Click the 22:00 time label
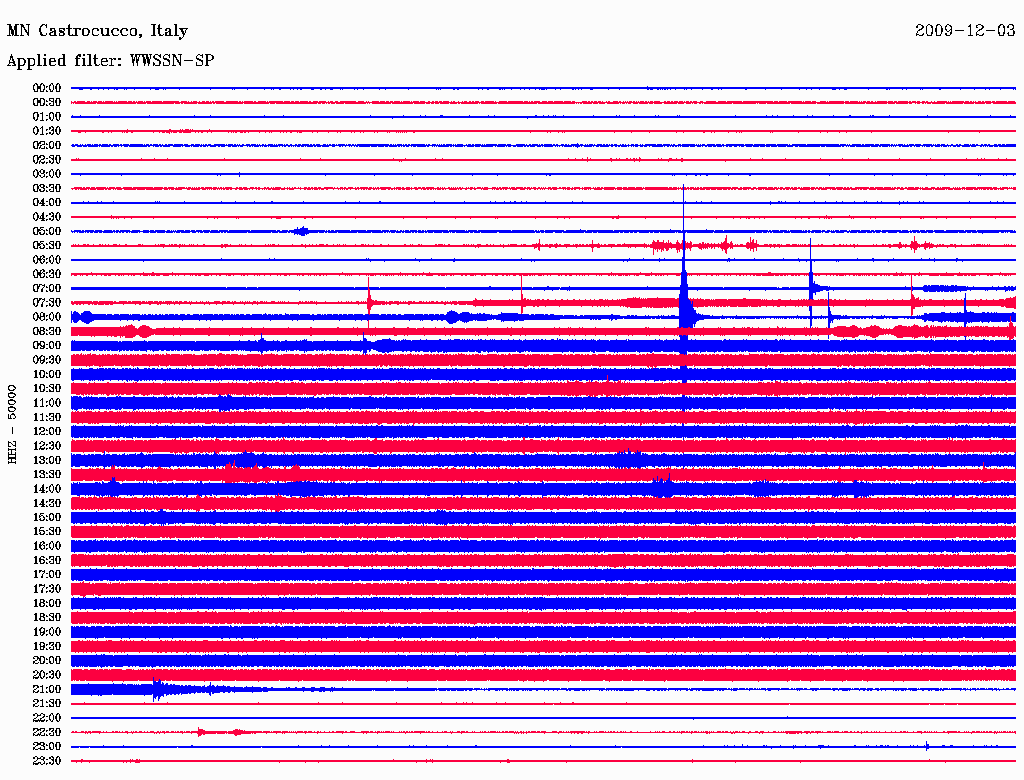The image size is (1024, 780). [x=47, y=718]
